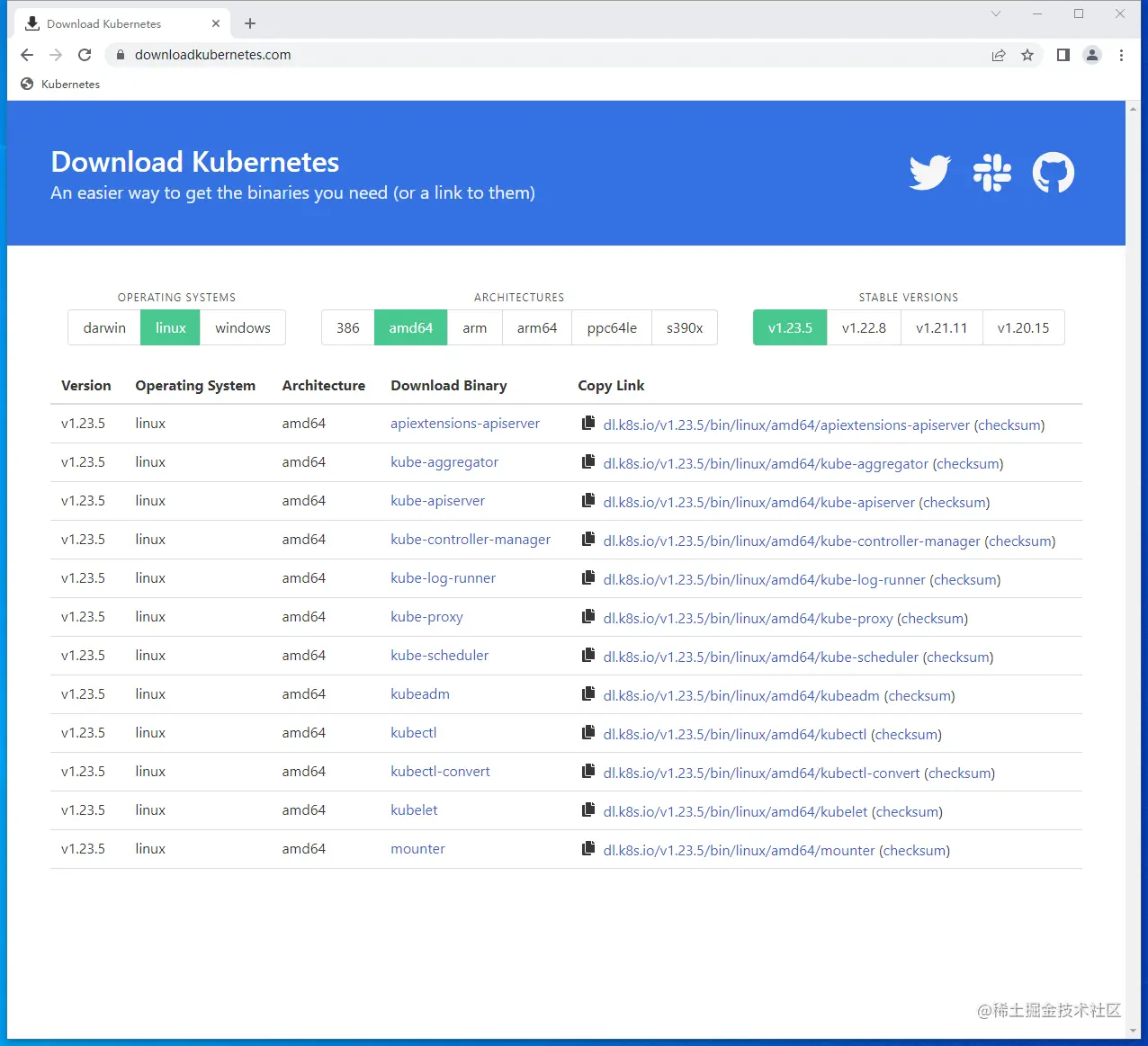The width and height of the screenshot is (1148, 1046).
Task: Copy link for kube-scheduler
Action: [588, 655]
